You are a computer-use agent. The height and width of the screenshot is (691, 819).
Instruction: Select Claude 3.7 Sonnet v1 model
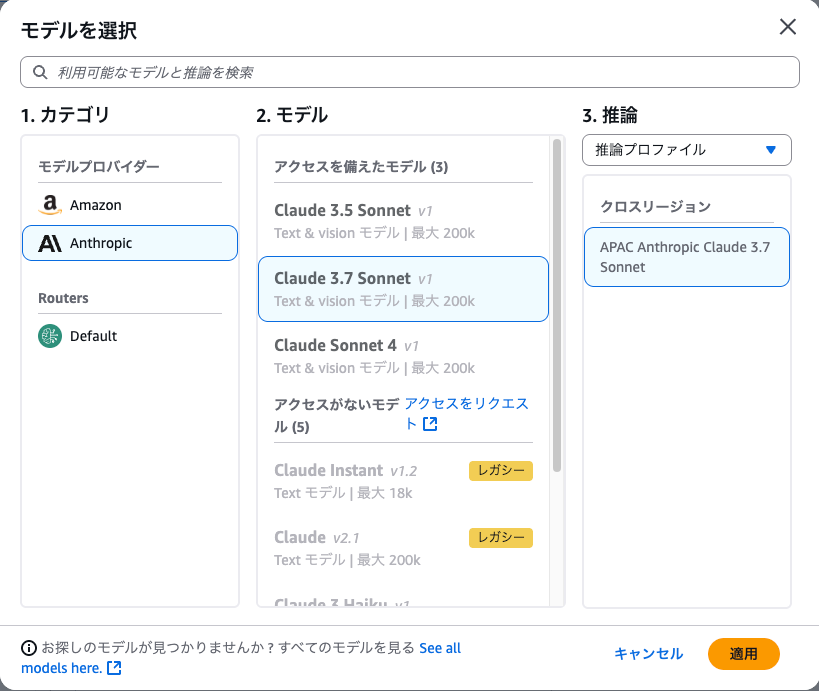[x=403, y=289]
